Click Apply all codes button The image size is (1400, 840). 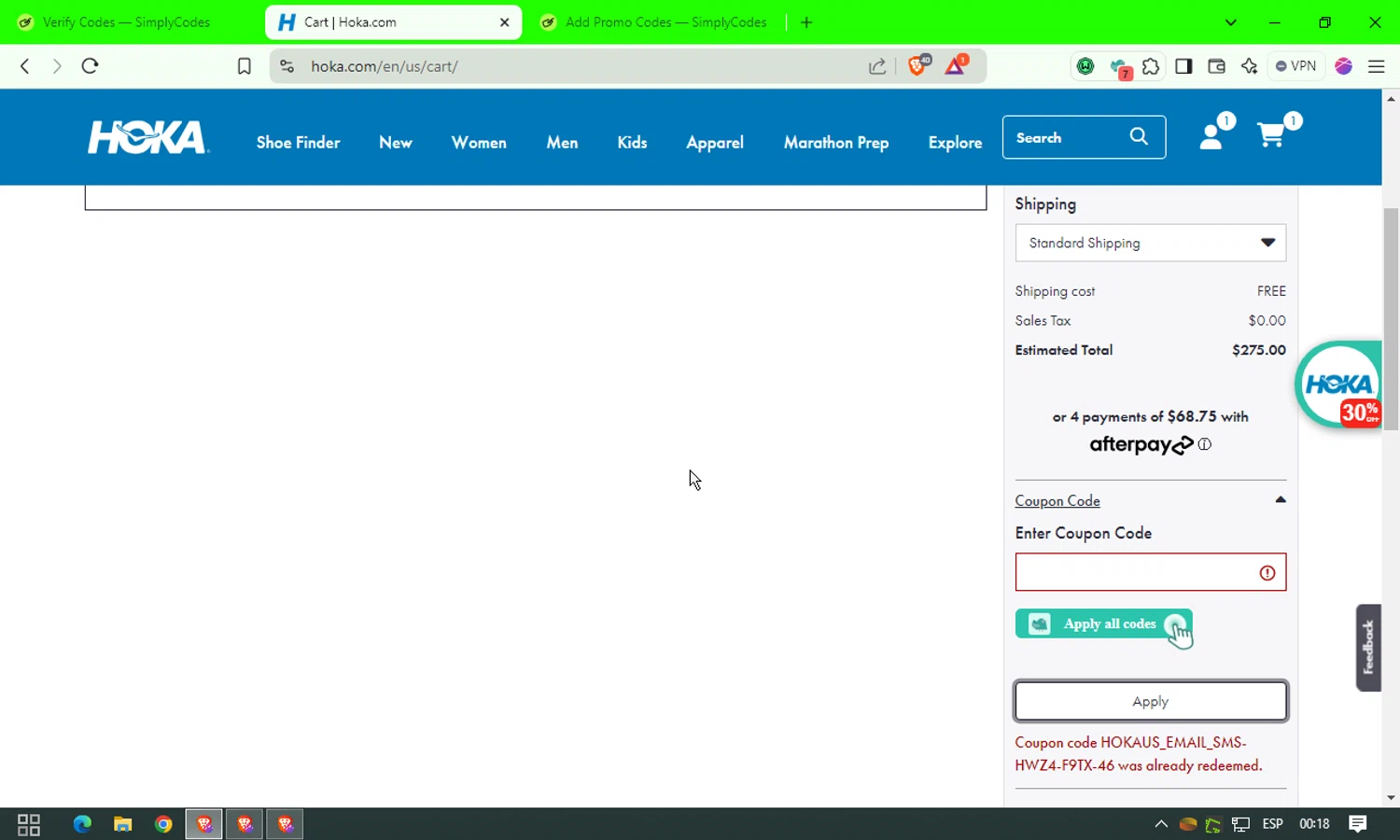coord(1104,624)
